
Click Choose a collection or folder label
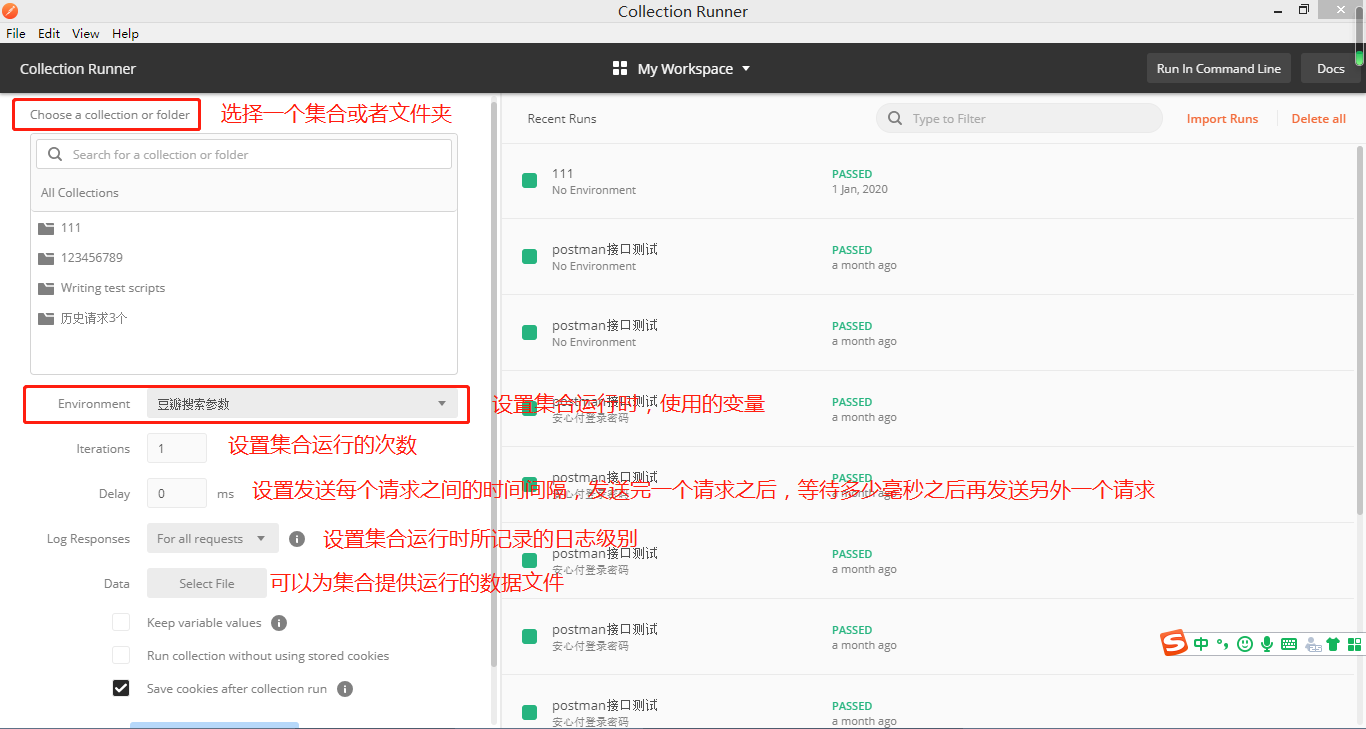click(110, 115)
